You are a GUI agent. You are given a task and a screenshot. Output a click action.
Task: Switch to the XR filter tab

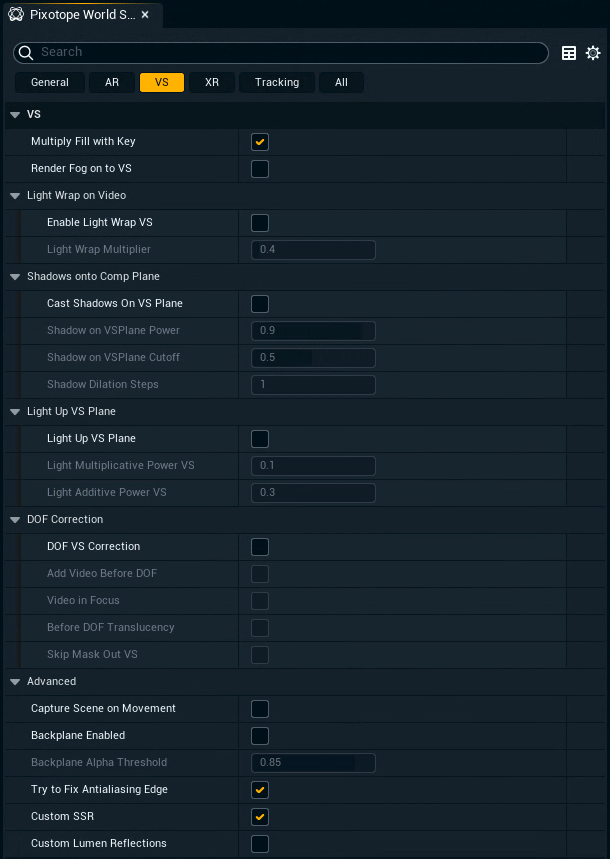point(212,82)
